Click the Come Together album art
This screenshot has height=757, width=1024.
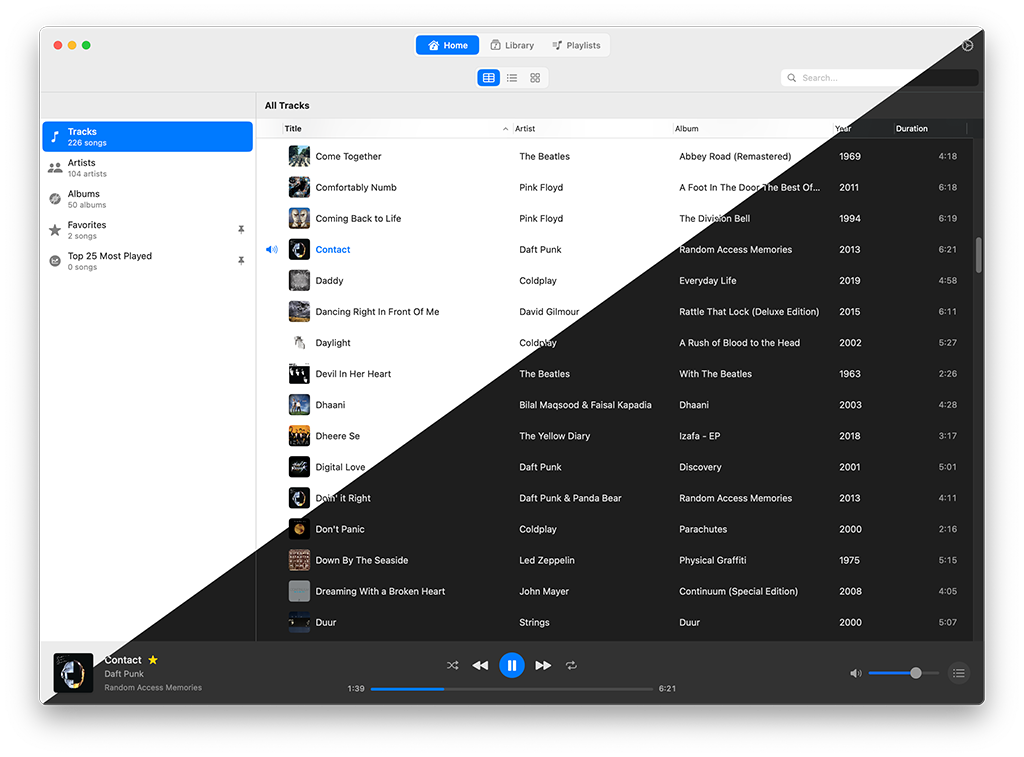click(299, 156)
